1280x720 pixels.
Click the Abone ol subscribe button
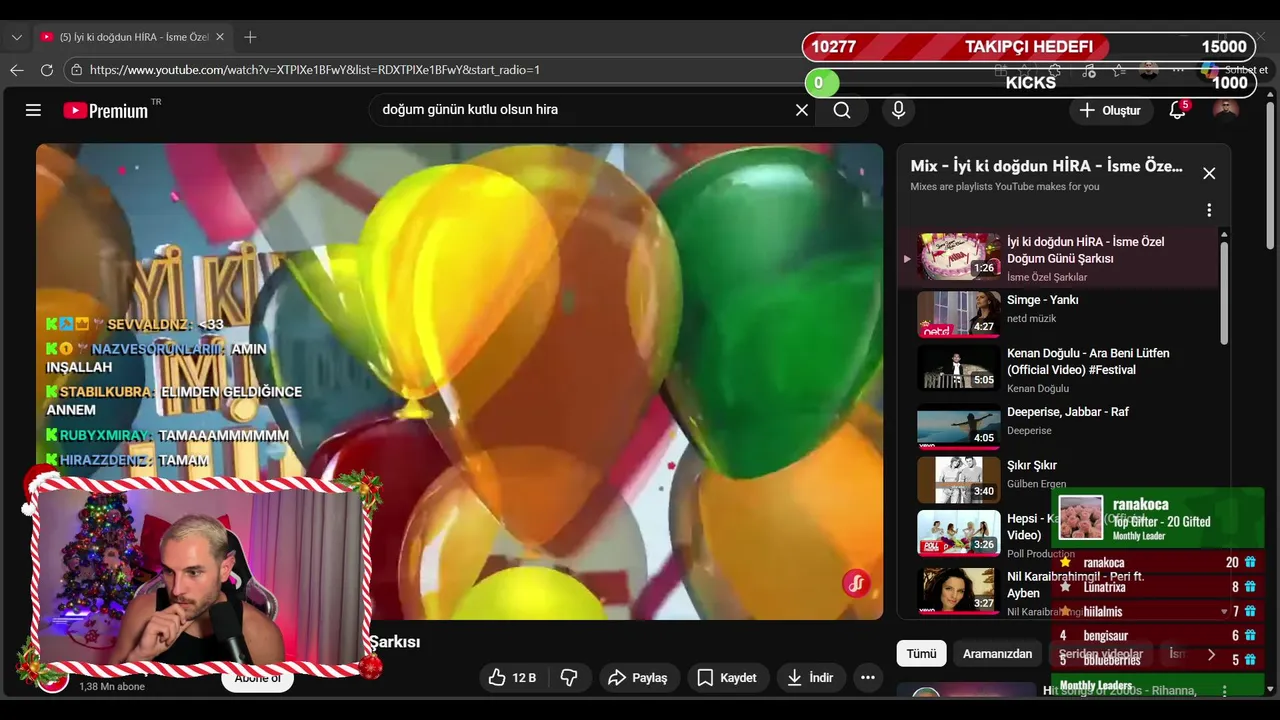pyautogui.click(x=258, y=678)
